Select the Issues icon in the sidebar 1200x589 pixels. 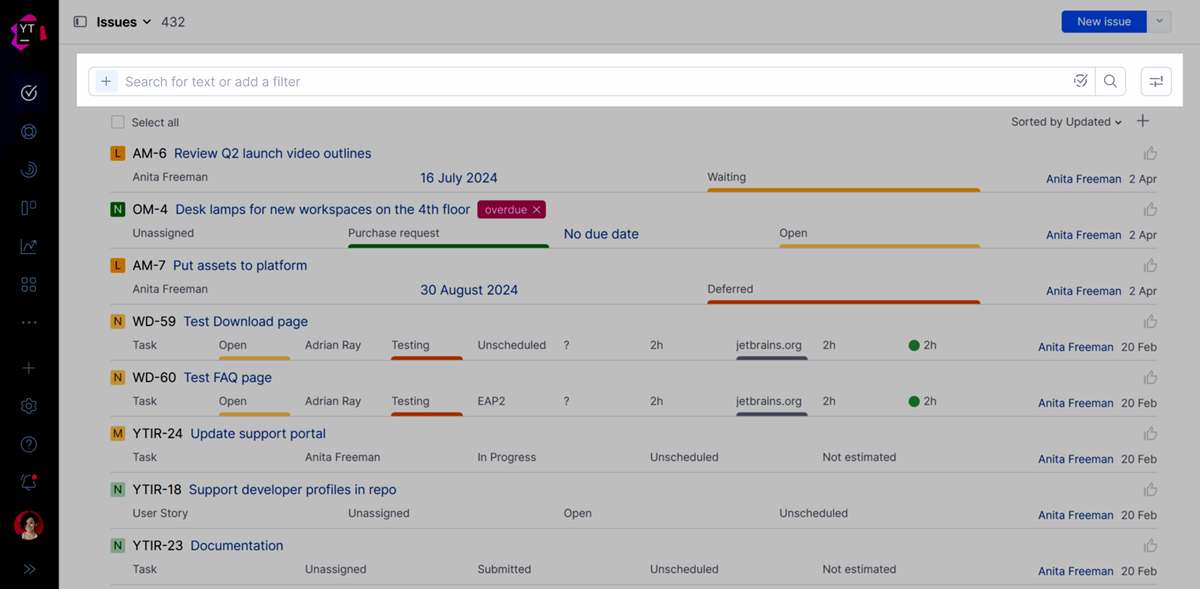[x=28, y=92]
